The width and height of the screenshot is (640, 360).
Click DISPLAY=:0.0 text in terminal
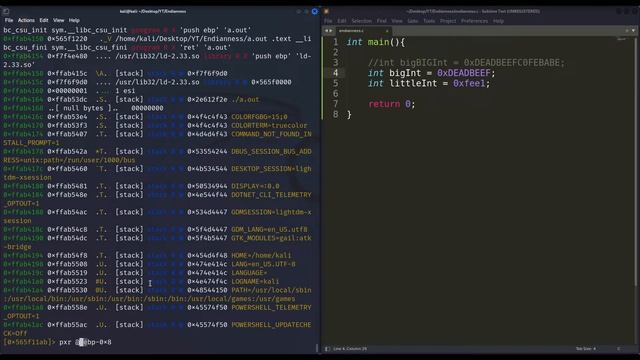pyautogui.click(x=255, y=186)
